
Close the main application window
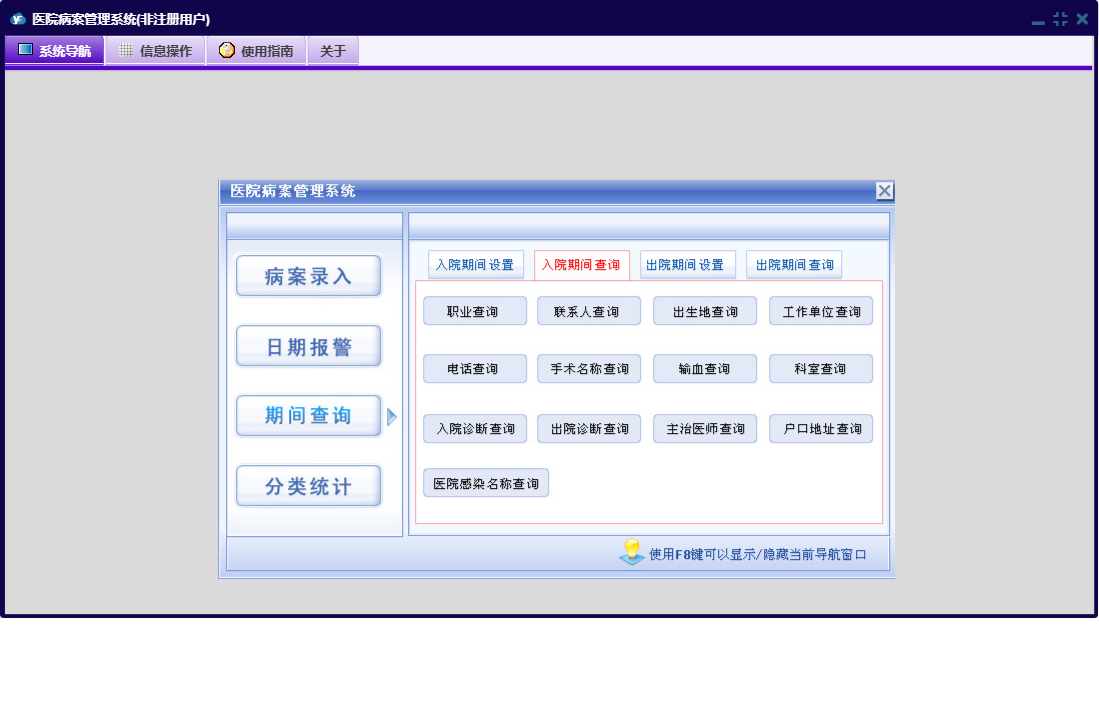pos(1082,19)
